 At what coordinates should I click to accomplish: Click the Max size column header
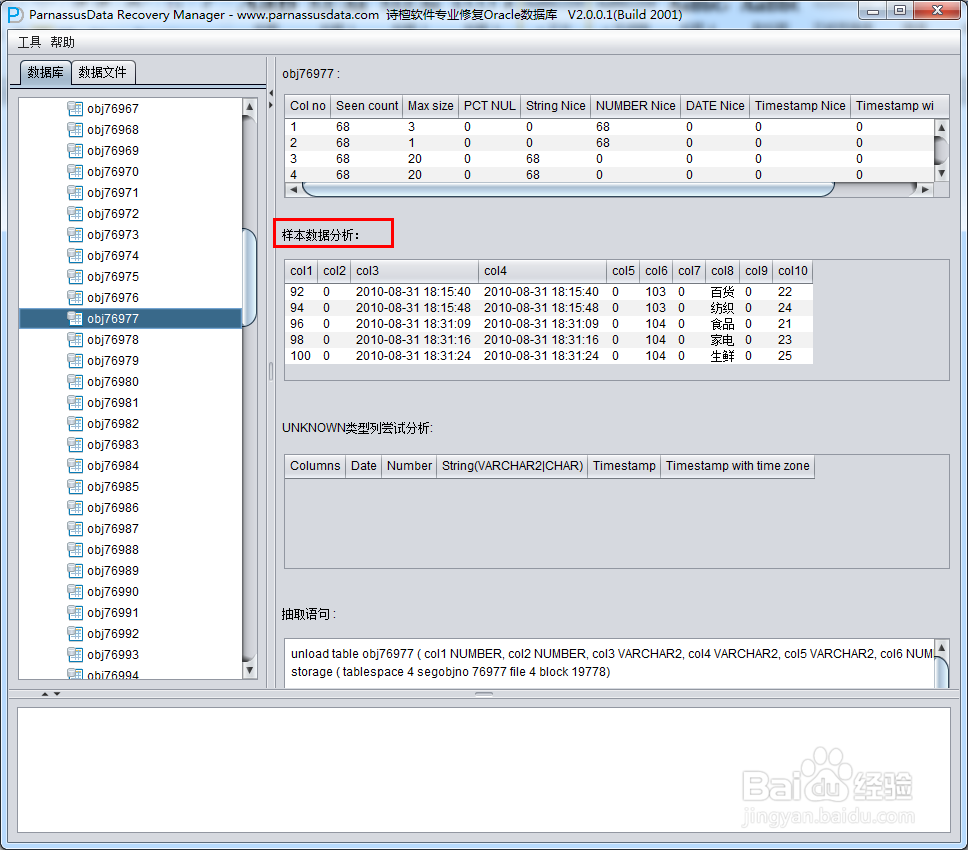tap(430, 106)
